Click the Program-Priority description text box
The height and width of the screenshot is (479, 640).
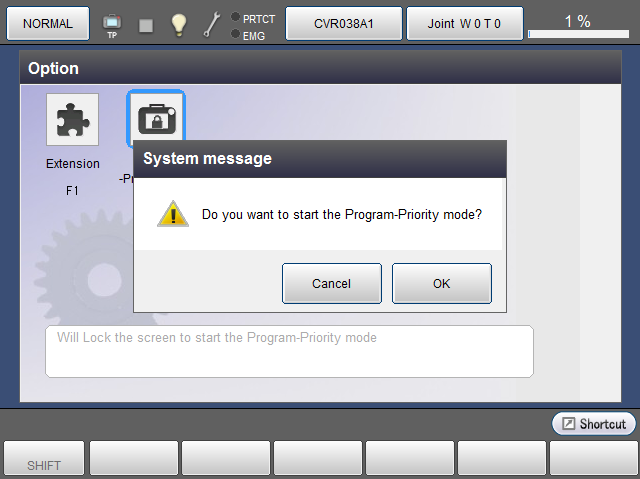(x=289, y=351)
